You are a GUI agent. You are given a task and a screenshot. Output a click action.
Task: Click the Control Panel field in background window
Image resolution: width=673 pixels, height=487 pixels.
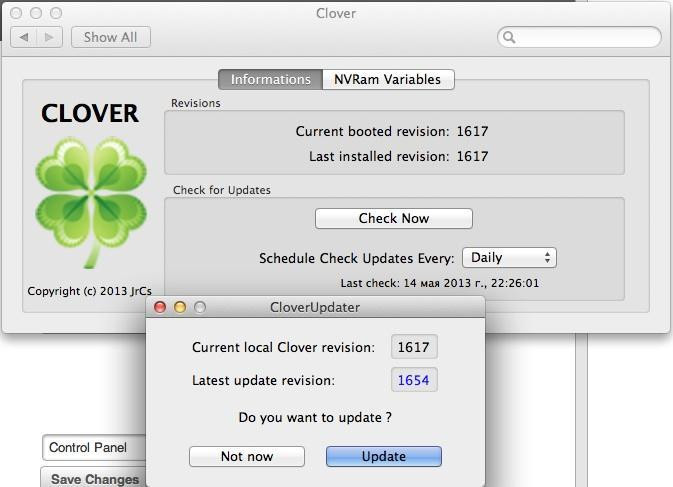coord(94,448)
